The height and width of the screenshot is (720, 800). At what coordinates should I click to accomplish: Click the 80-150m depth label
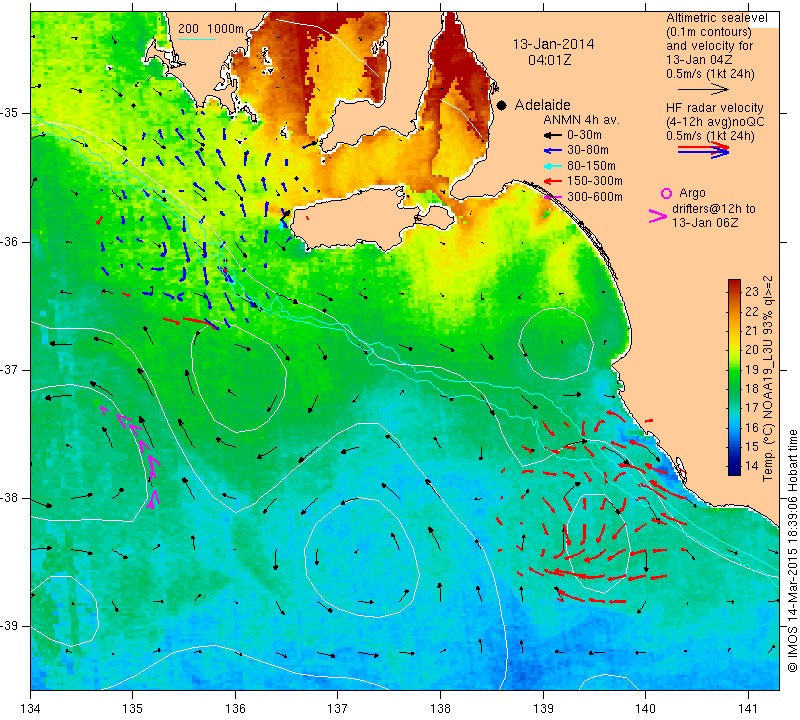point(591,166)
